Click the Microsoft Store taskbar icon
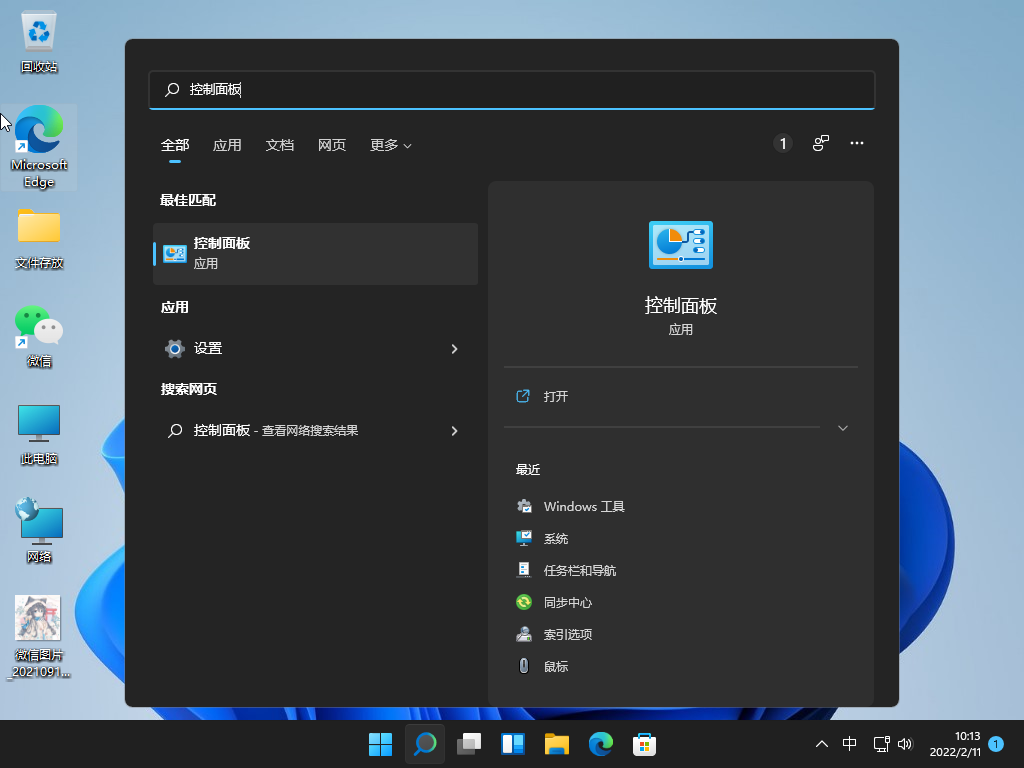Screen dimensions: 1024x768 644,744
